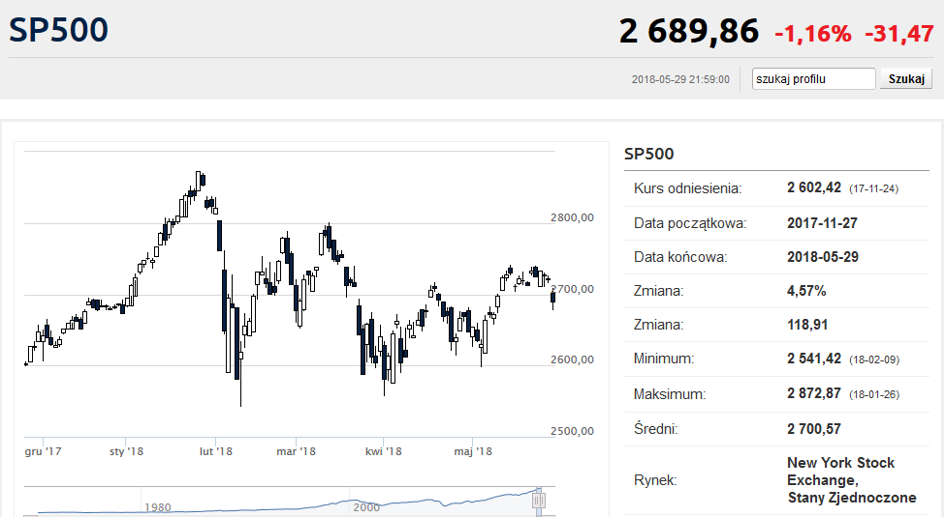945x517 pixels.
Task: Click the red -1,16% change value
Action: coord(812,33)
